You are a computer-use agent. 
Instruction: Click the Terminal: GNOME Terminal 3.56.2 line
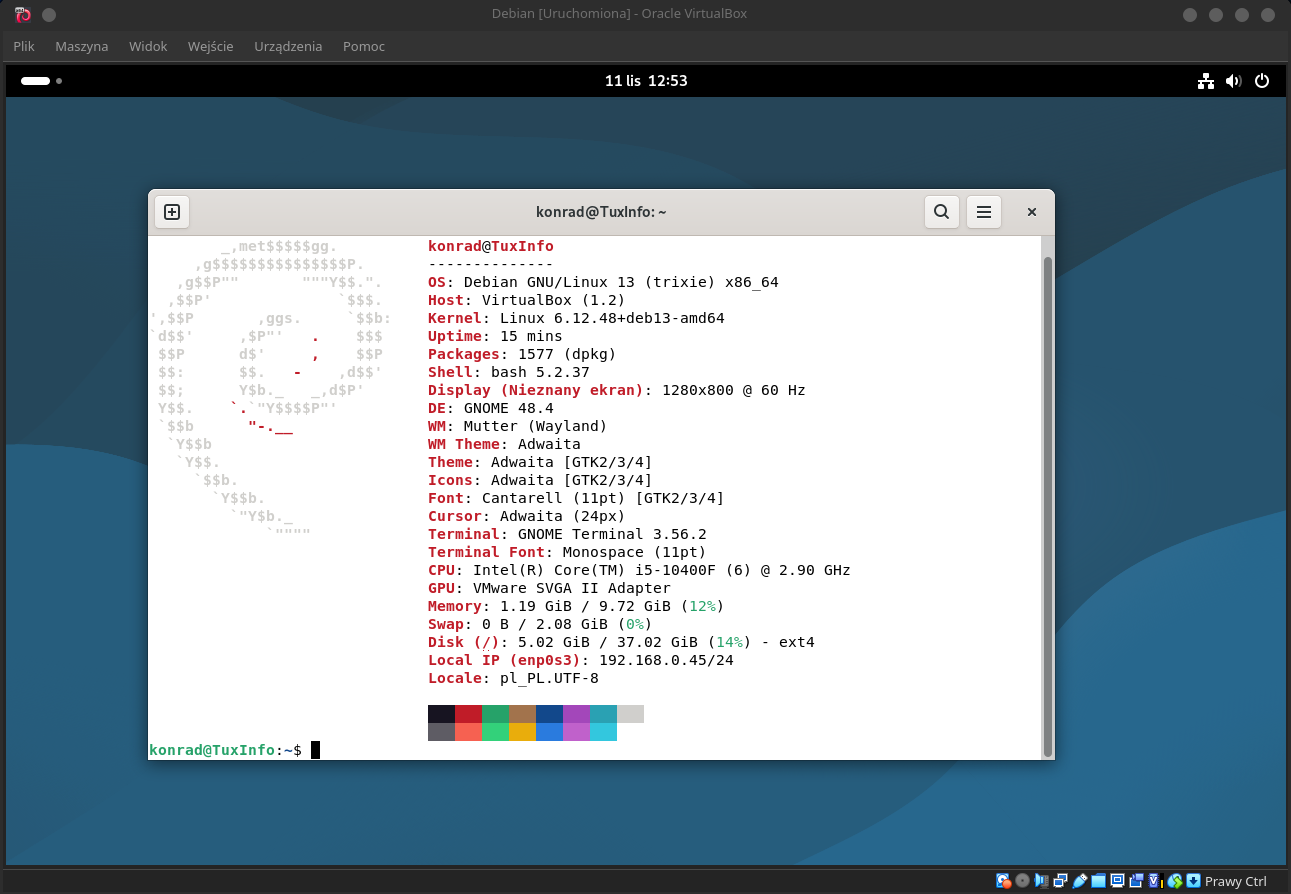pos(567,534)
